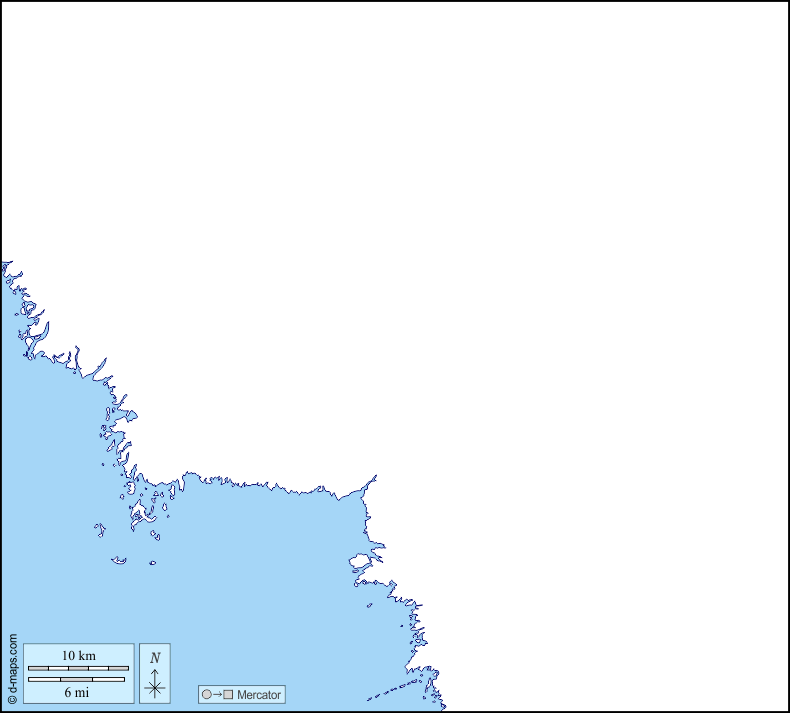Click the arrow between circle and square
Viewport: 790px width, 713px height.
click(x=217, y=695)
